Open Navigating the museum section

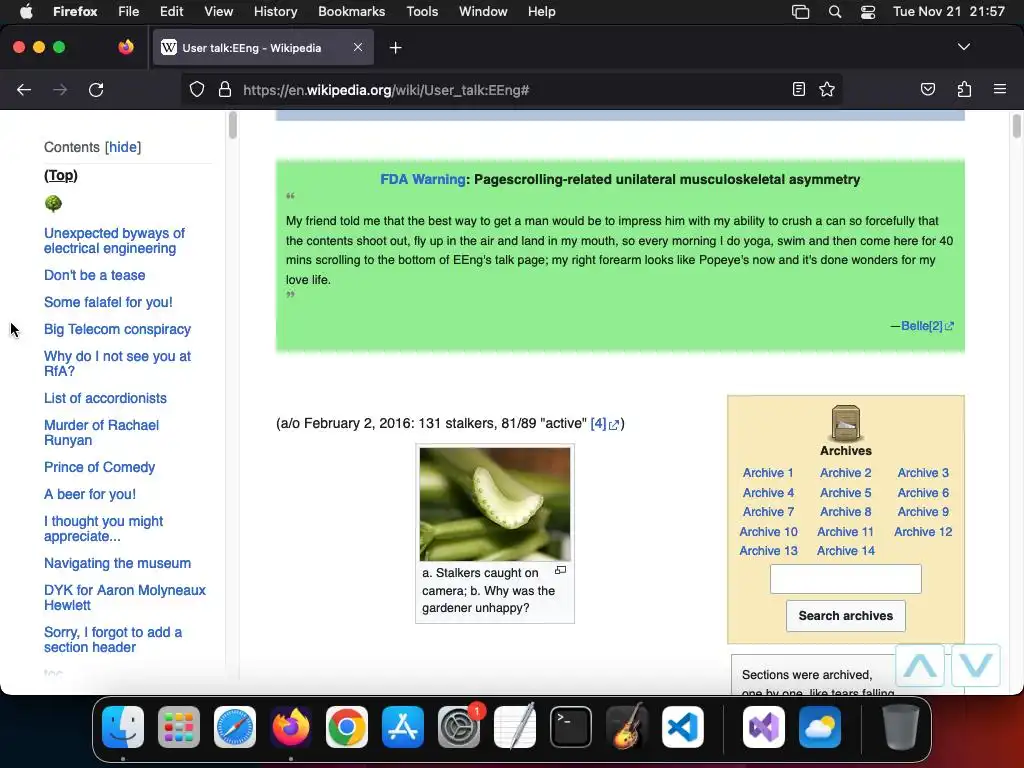(118, 563)
